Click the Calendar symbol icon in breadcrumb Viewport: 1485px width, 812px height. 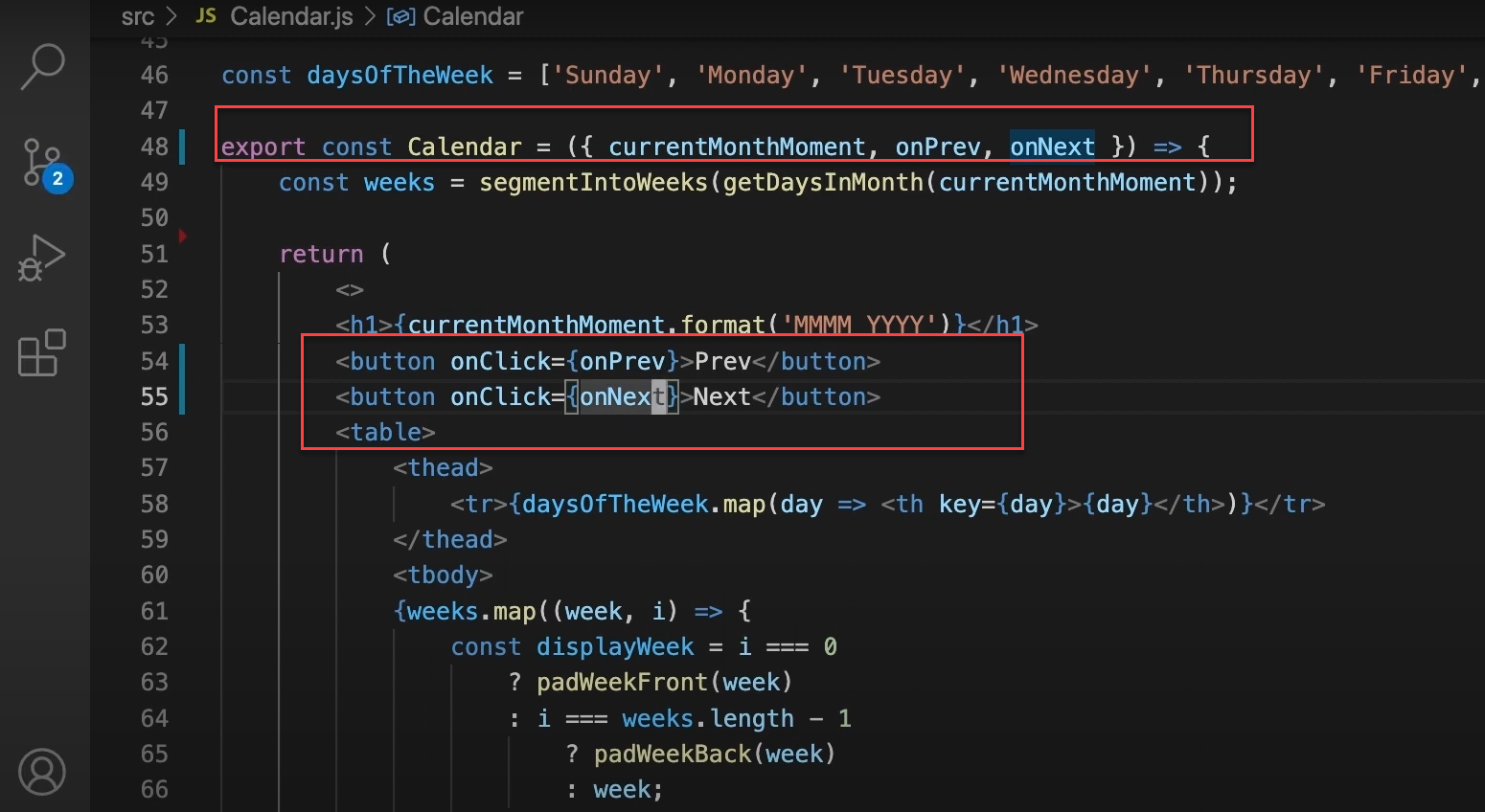coord(401,15)
